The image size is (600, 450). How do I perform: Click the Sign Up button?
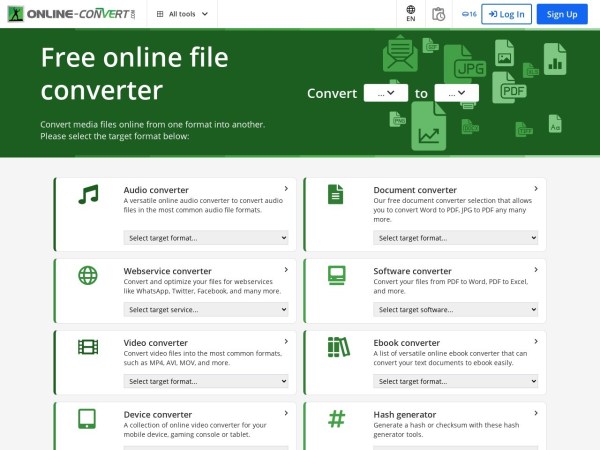click(562, 14)
